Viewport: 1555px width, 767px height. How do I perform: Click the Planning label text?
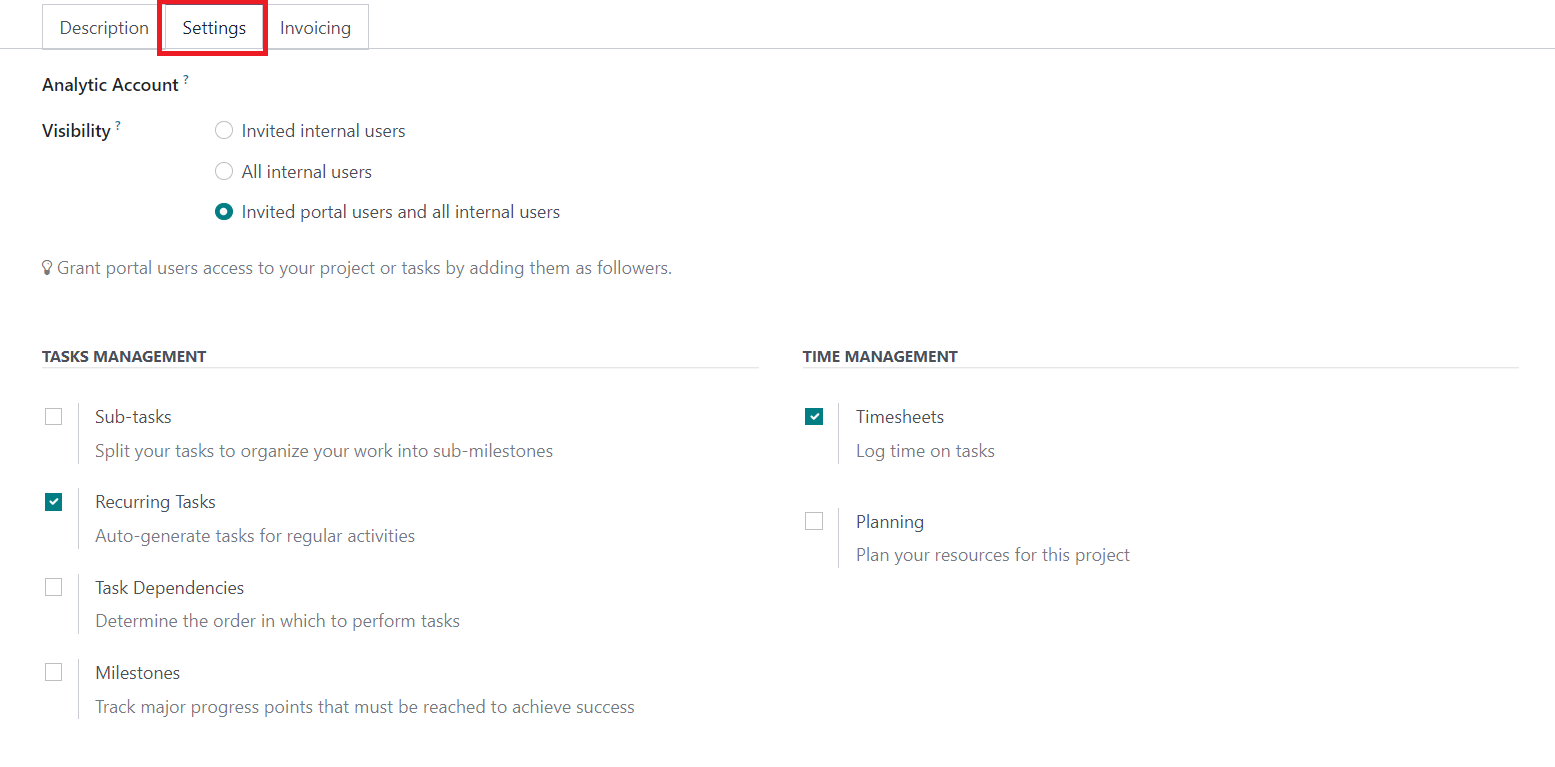click(x=890, y=522)
